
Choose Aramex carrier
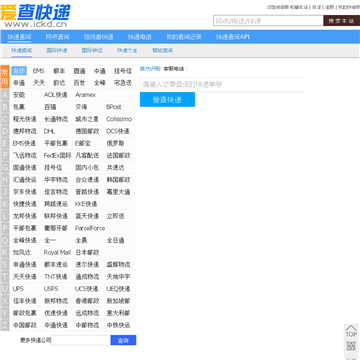(85, 95)
